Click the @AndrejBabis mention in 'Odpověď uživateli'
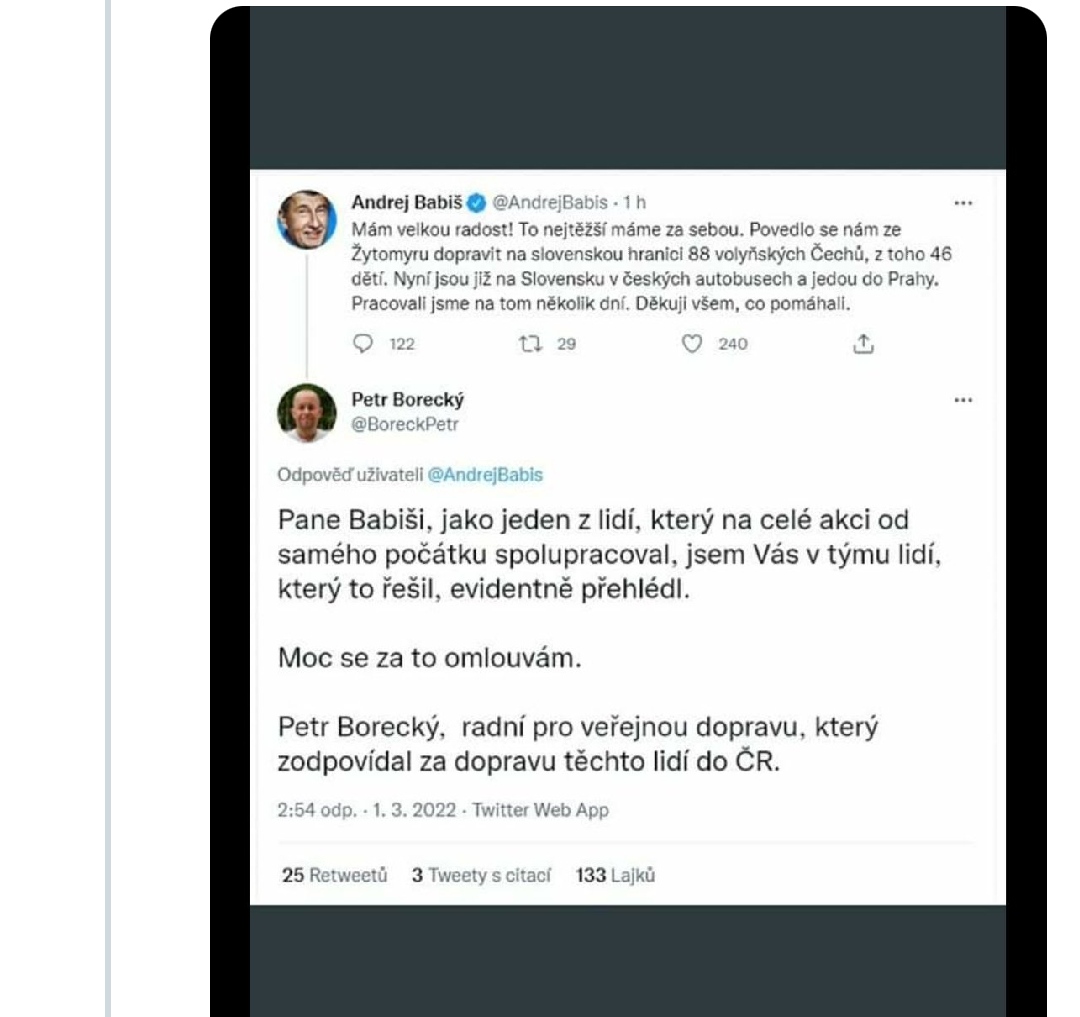The image size is (1080, 1017). point(485,475)
